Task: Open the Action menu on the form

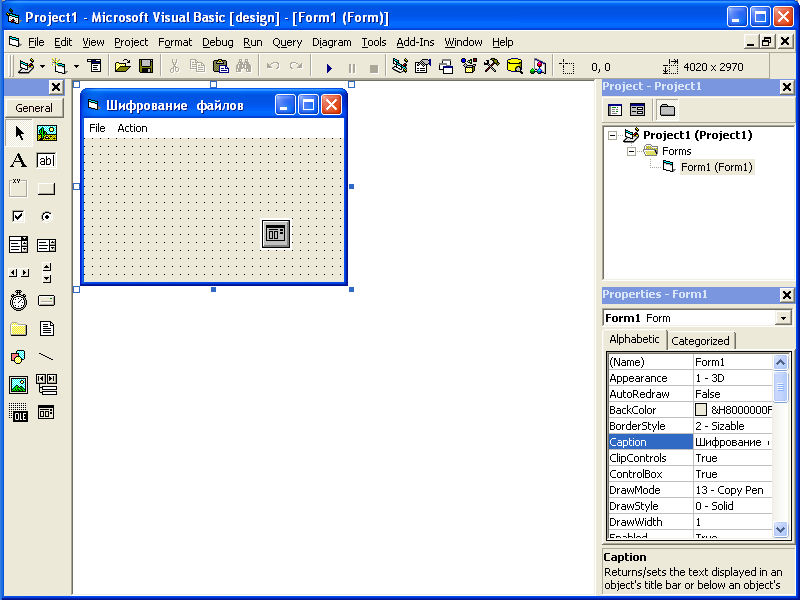Action: [x=132, y=128]
